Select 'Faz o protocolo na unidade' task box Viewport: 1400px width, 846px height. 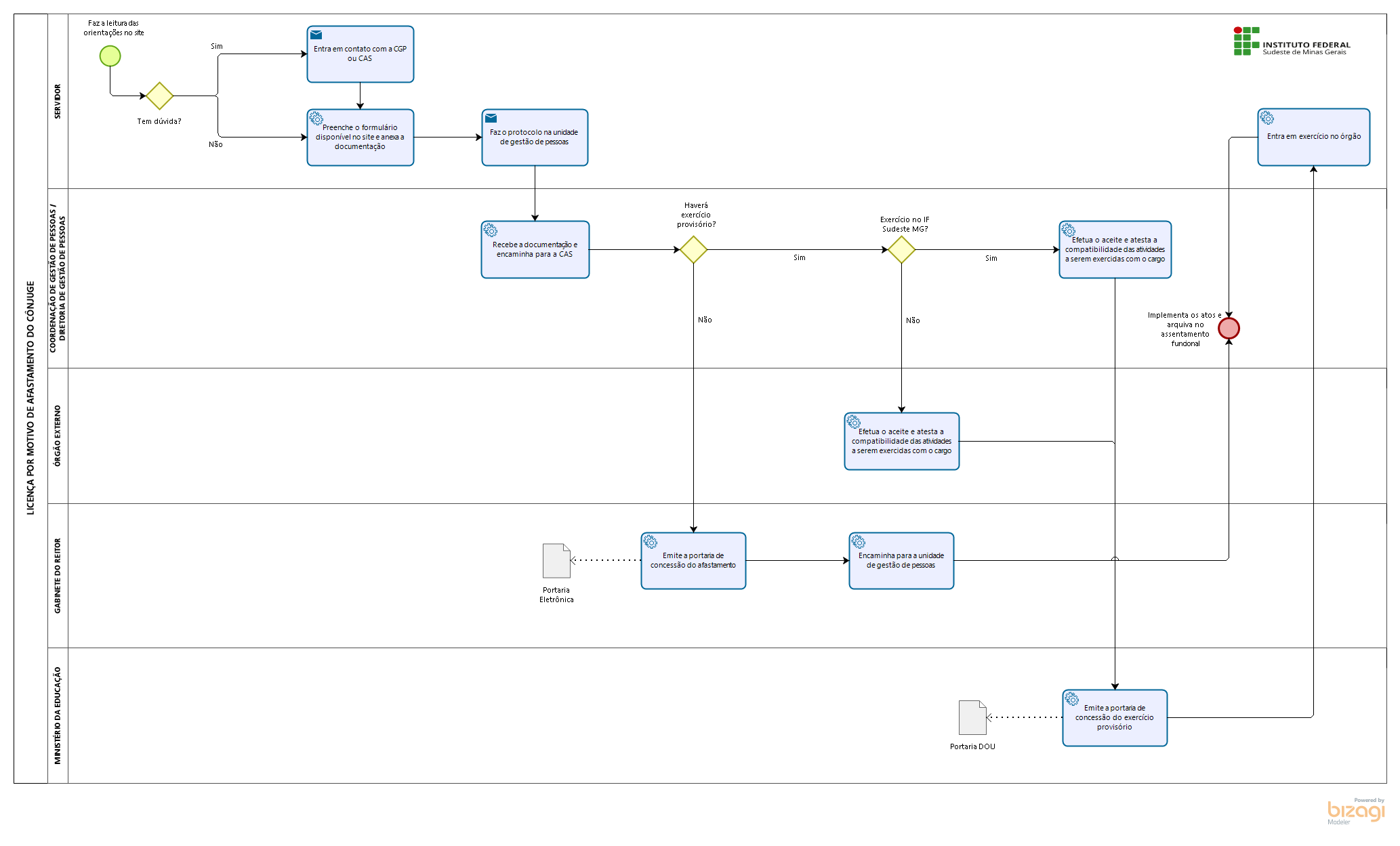tap(535, 138)
